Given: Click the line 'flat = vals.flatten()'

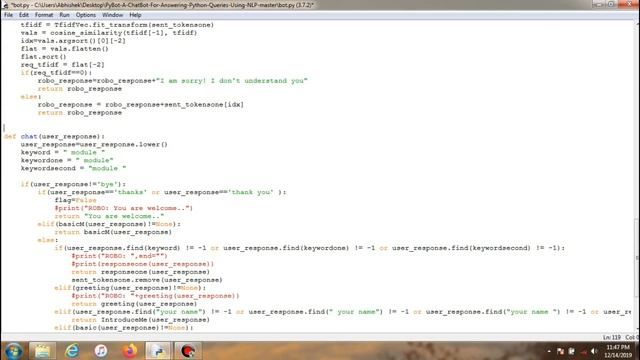Looking at the screenshot, I should pos(64,49).
